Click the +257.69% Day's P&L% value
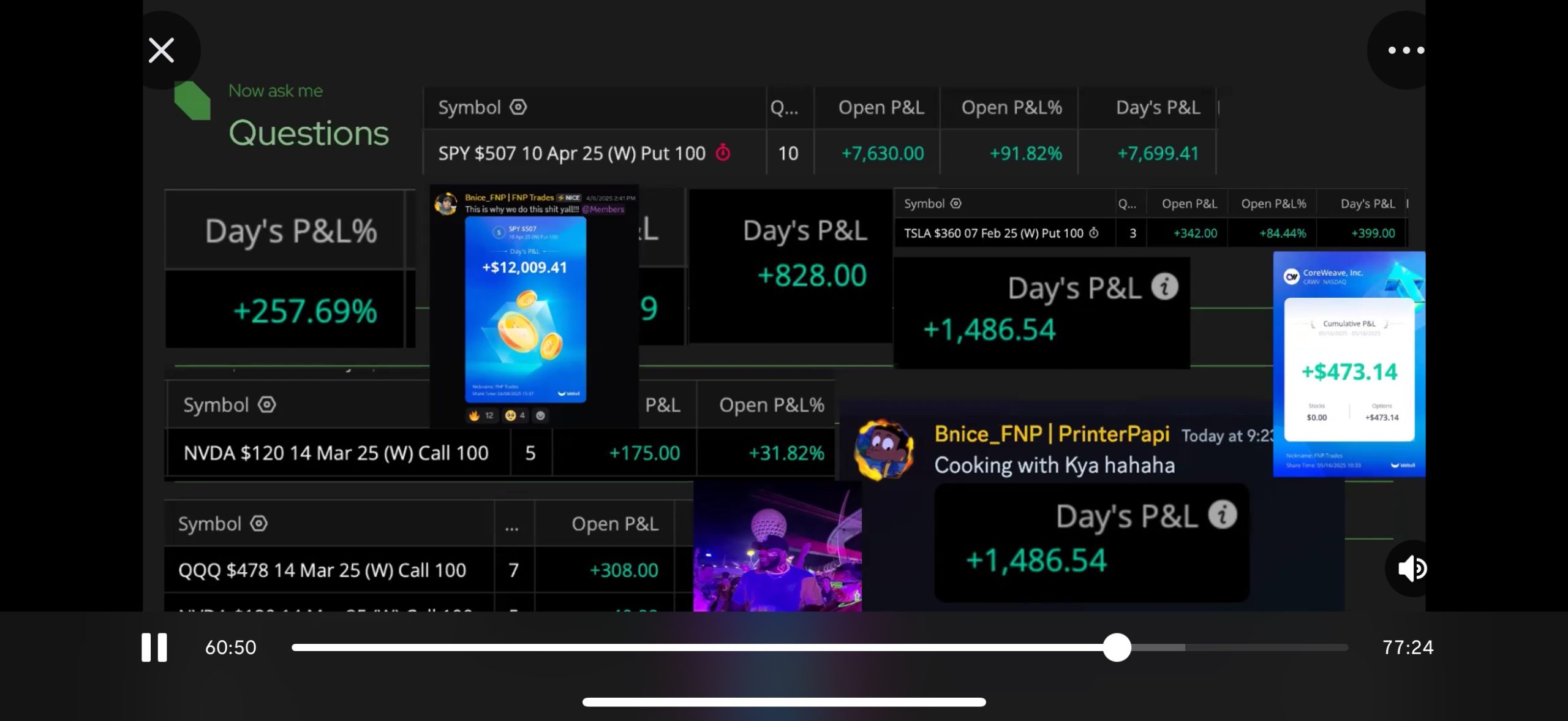Screen dimensions: 1568x721 click(x=305, y=311)
